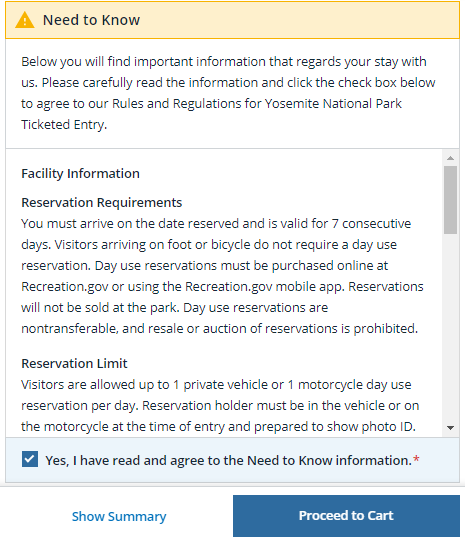Click the 'Reservation Requirements' heading
The image size is (465, 540).
pos(102,202)
